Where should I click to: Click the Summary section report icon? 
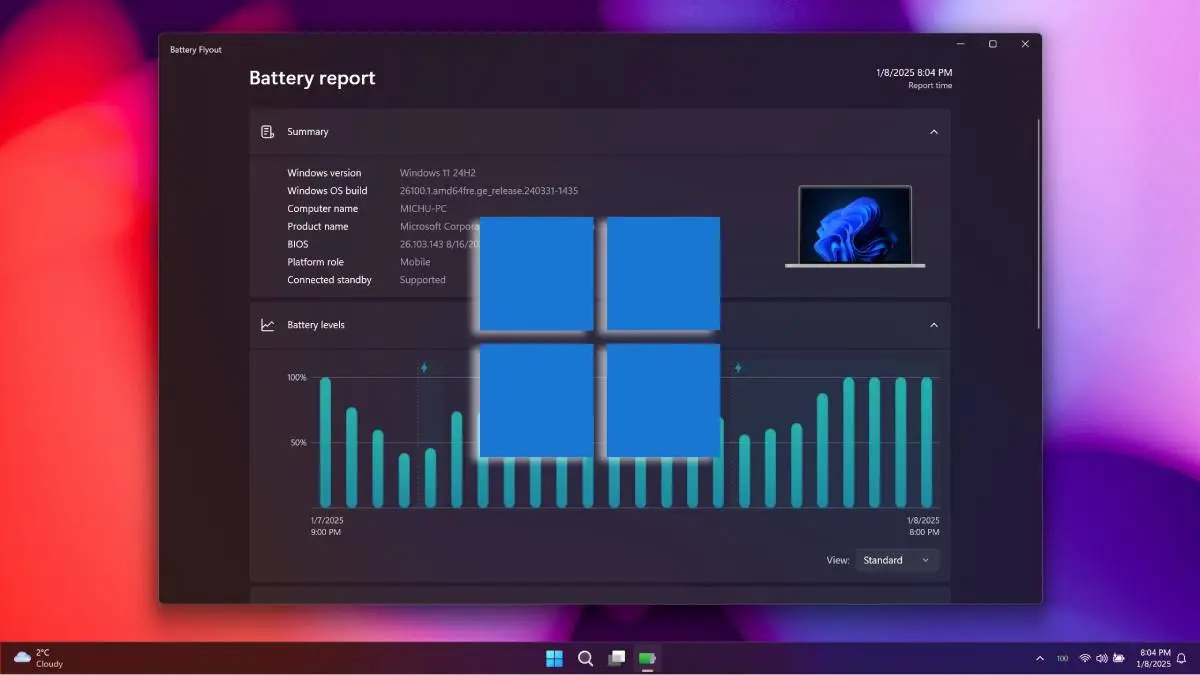tap(267, 131)
